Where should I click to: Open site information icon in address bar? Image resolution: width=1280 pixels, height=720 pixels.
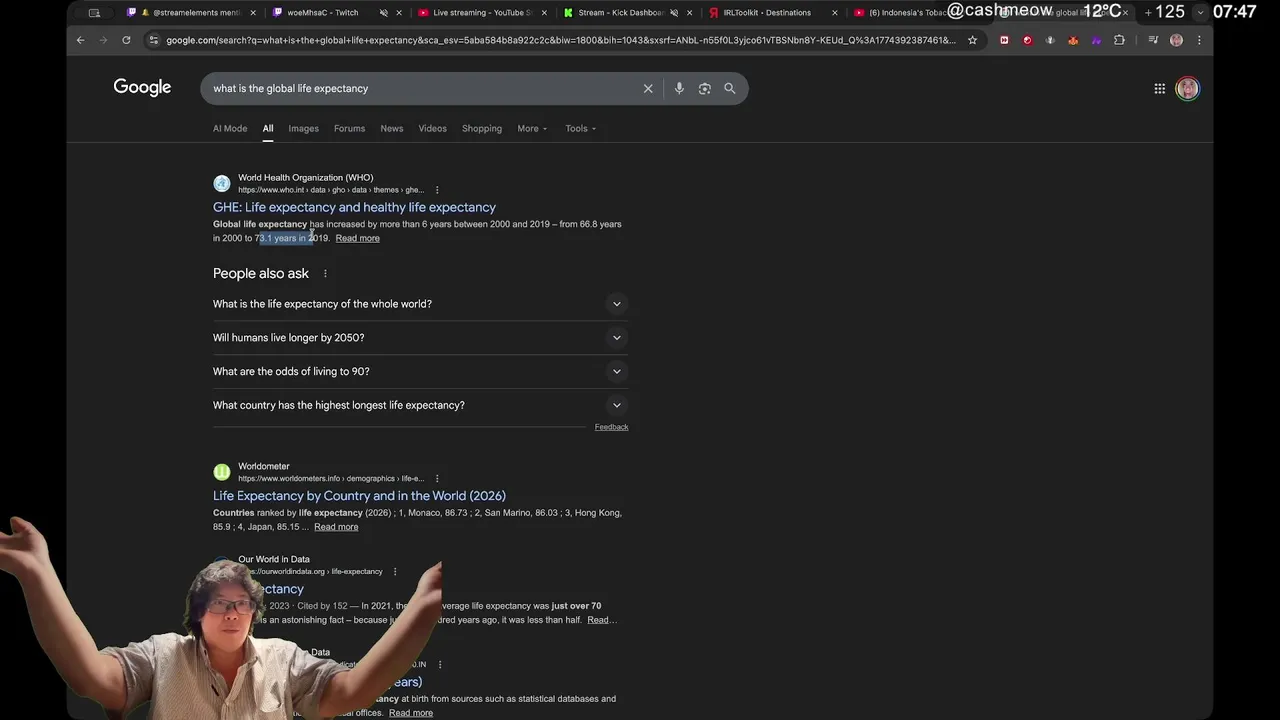click(153, 40)
